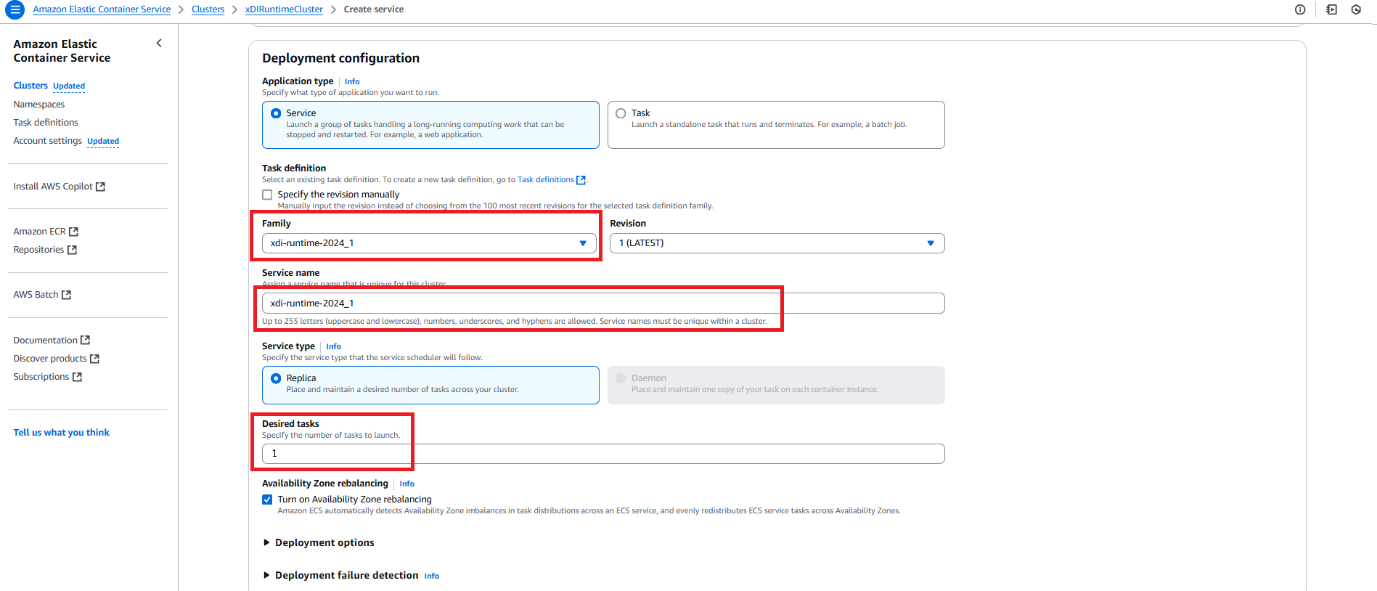The image size is (1377, 591).
Task: Click the Service name input field
Action: click(x=603, y=303)
